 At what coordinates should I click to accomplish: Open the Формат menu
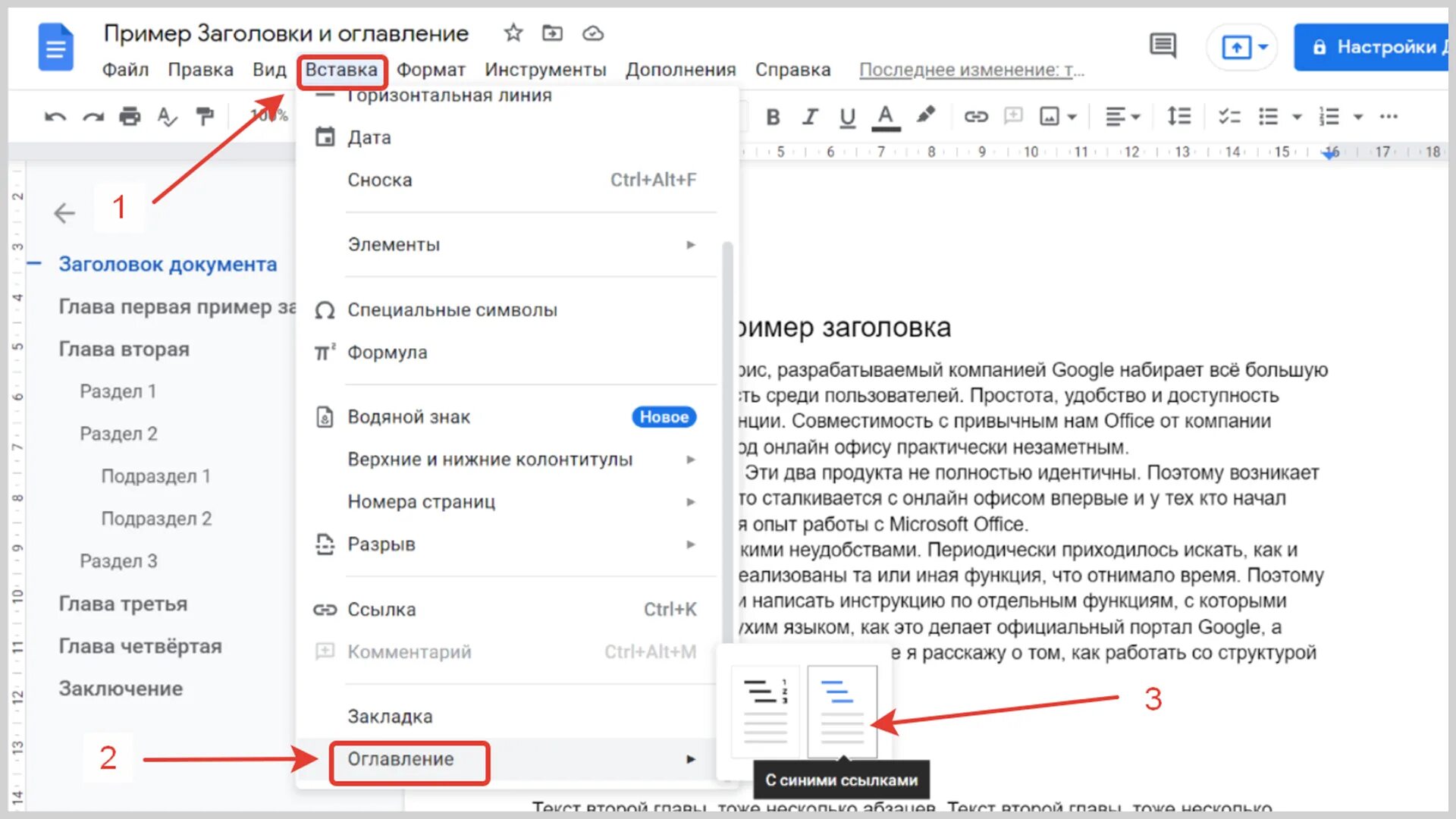click(x=430, y=70)
